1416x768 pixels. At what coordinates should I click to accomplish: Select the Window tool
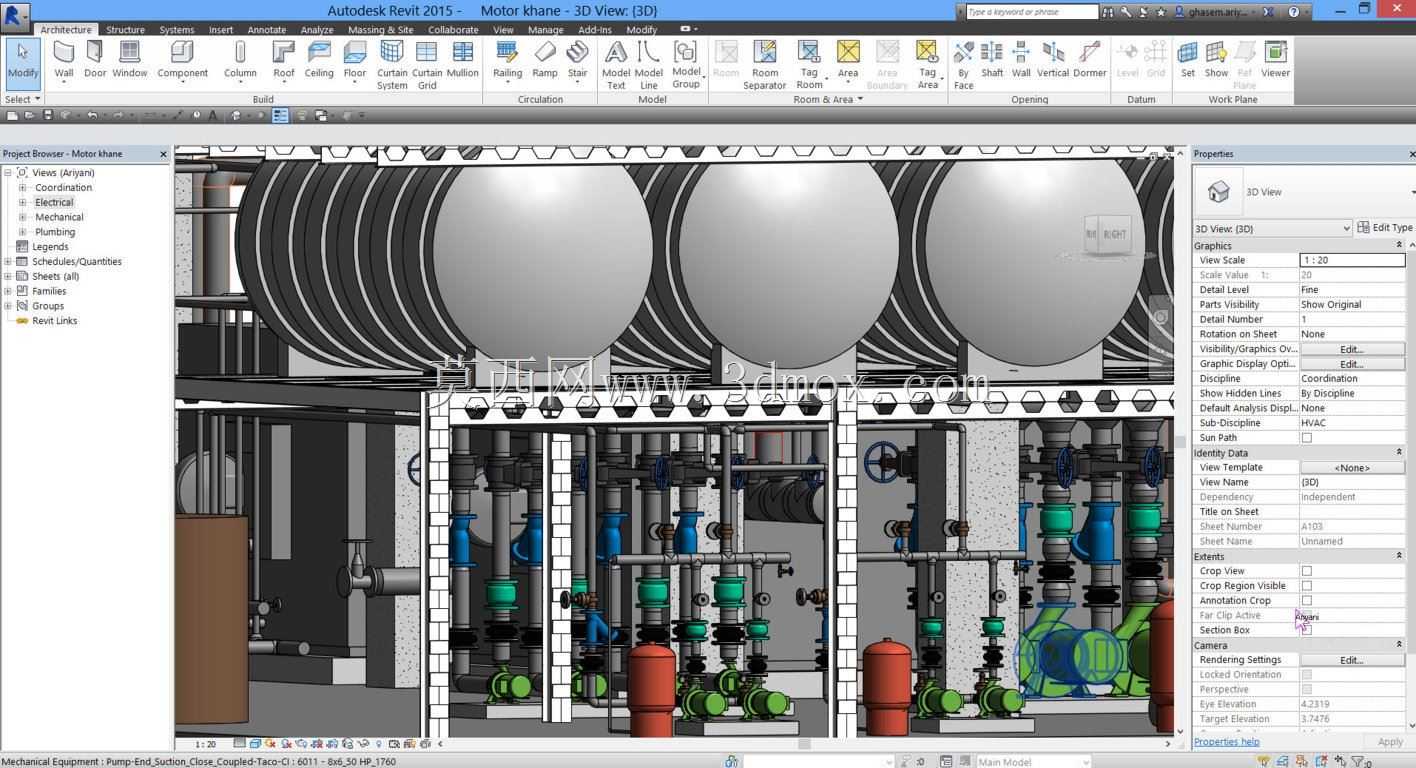pos(130,60)
